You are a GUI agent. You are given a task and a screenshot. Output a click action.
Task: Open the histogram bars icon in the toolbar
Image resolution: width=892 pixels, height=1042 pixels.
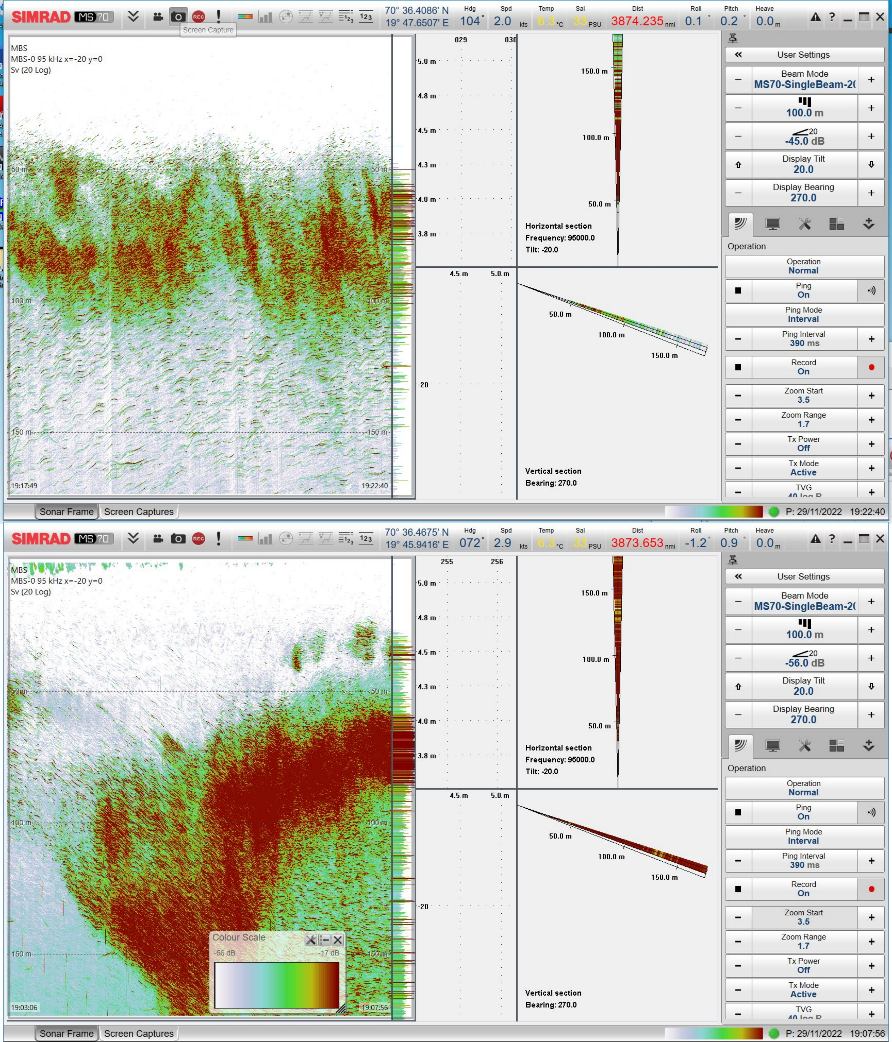[x=266, y=16]
